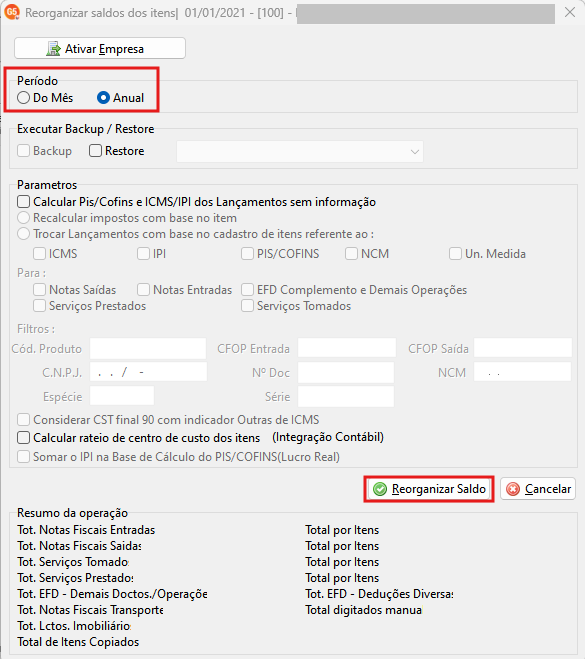This screenshot has height=659, width=585.
Task: Click the Ativar Empresa button
Action: pos(100,48)
